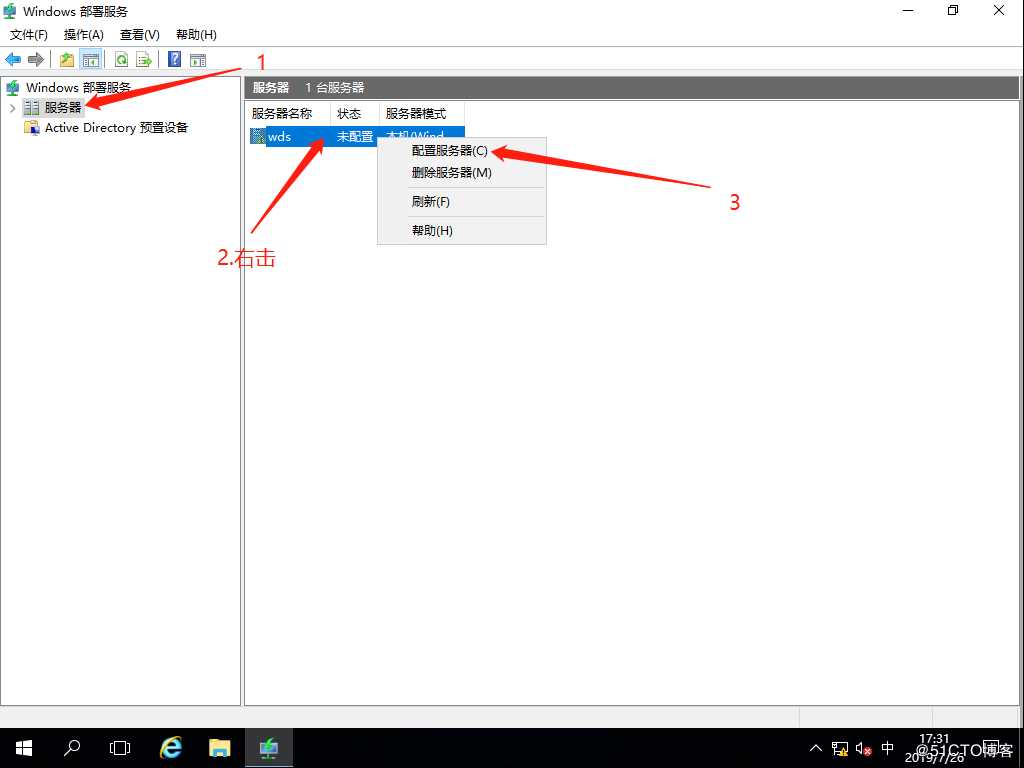The width and height of the screenshot is (1024, 768).
Task: Click the Up one level folder icon
Action: (x=67, y=60)
